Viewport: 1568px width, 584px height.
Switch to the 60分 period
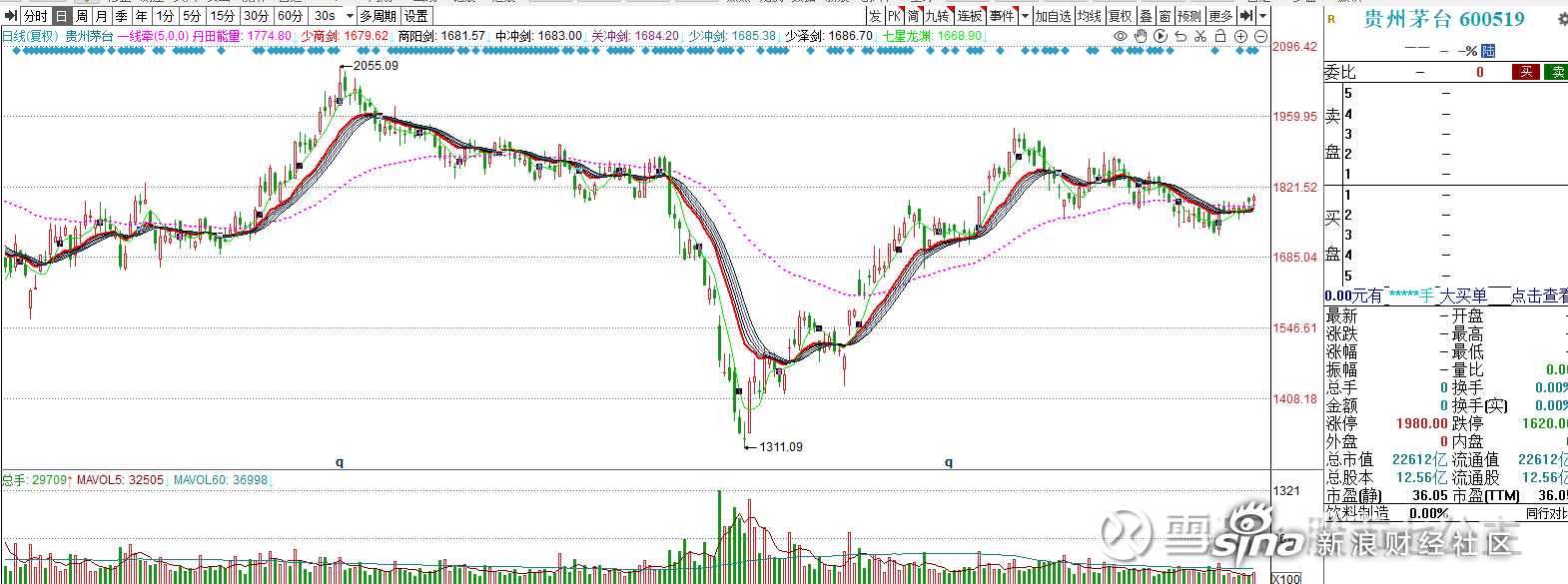pyautogui.click(x=291, y=16)
